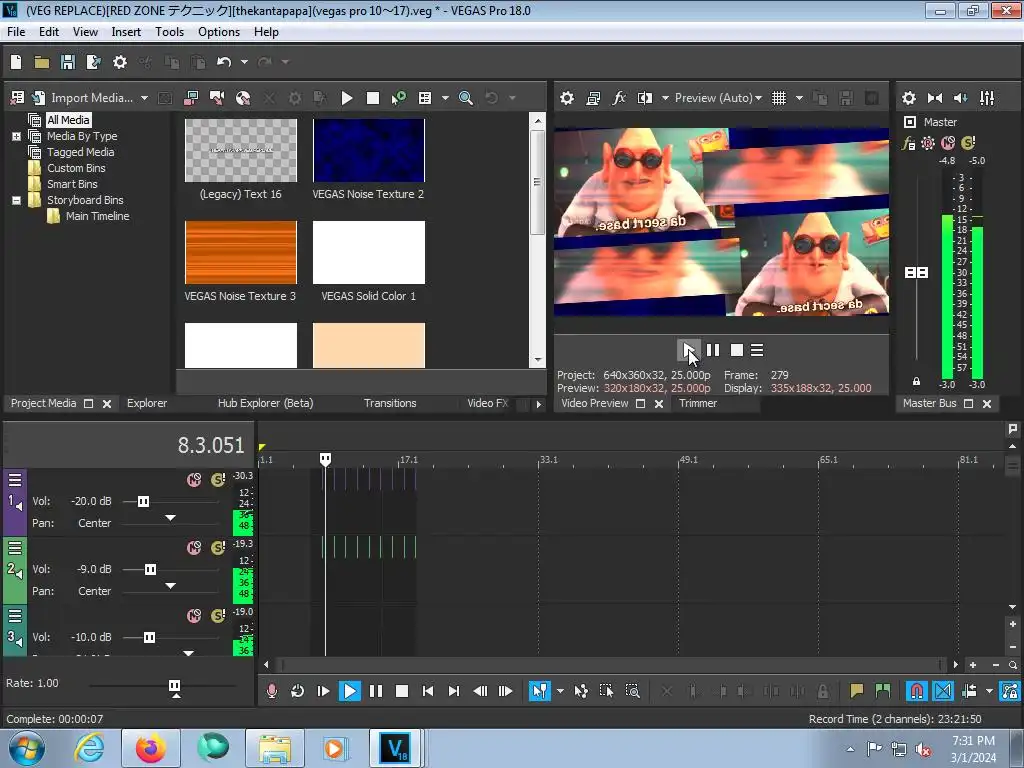Insert a marker with the flag icon

point(856,691)
